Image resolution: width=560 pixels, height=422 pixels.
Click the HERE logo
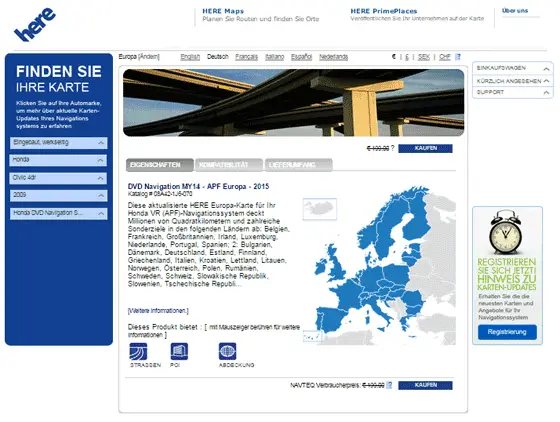[35, 24]
